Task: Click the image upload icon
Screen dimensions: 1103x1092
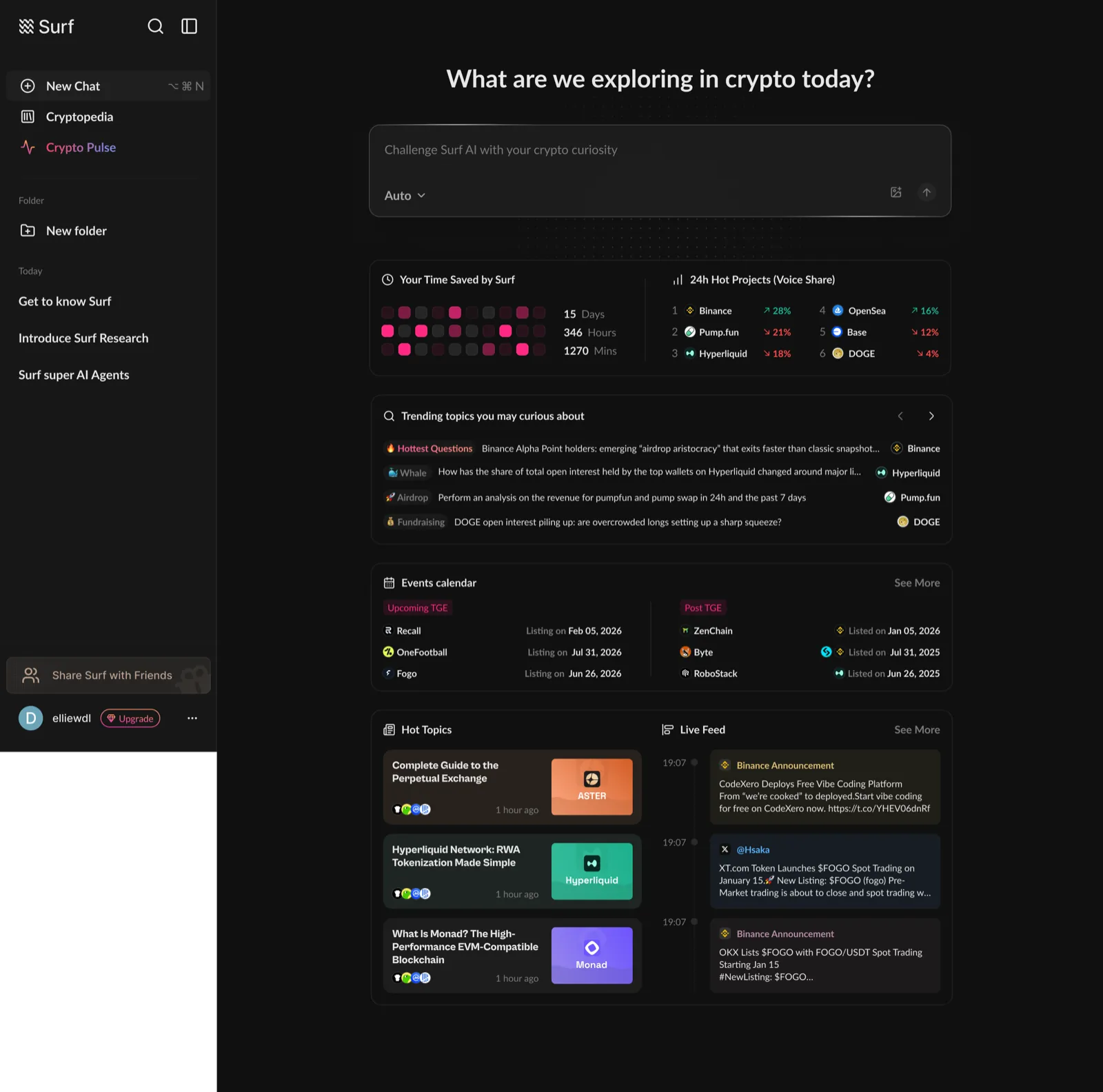Action: [x=896, y=192]
